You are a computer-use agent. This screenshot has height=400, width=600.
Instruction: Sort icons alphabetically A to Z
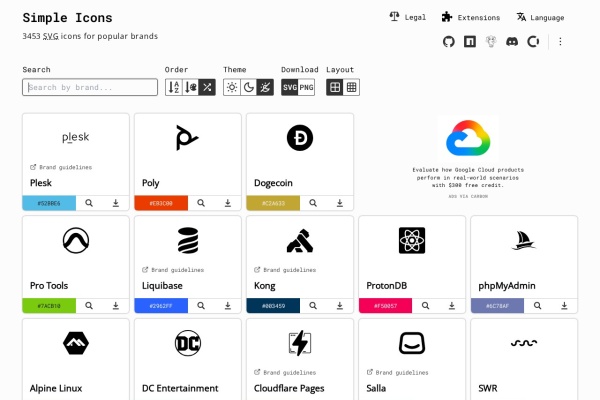point(174,87)
